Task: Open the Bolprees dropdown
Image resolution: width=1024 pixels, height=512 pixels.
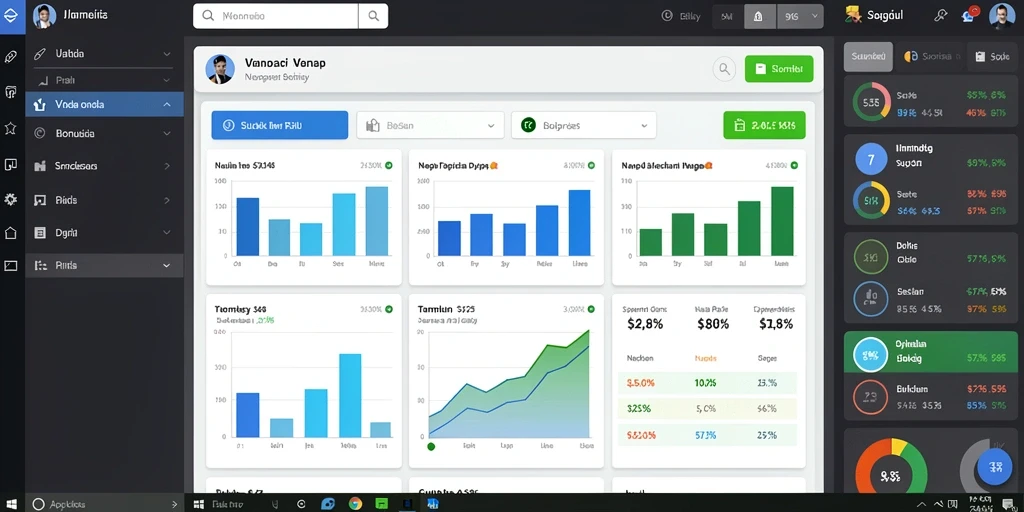Action: click(584, 125)
